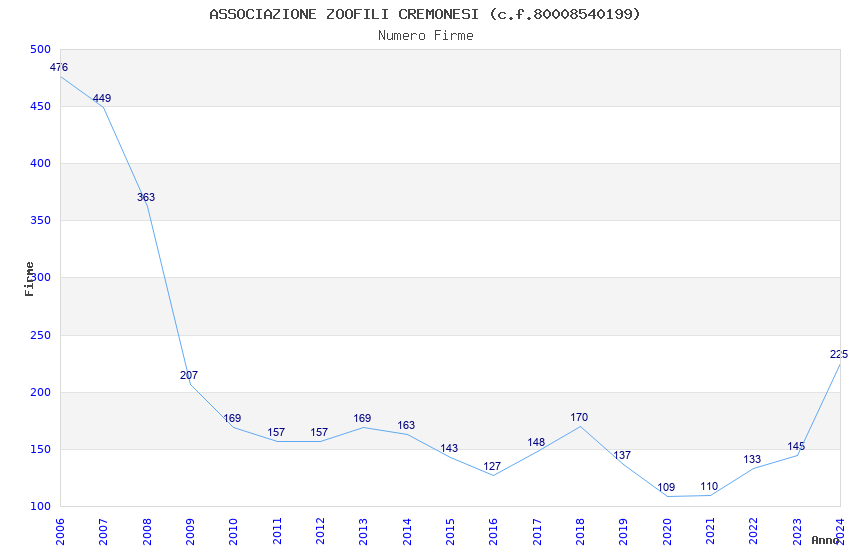Select data label 169 above 2013
850x550 pixels.
pyautogui.click(x=362, y=418)
